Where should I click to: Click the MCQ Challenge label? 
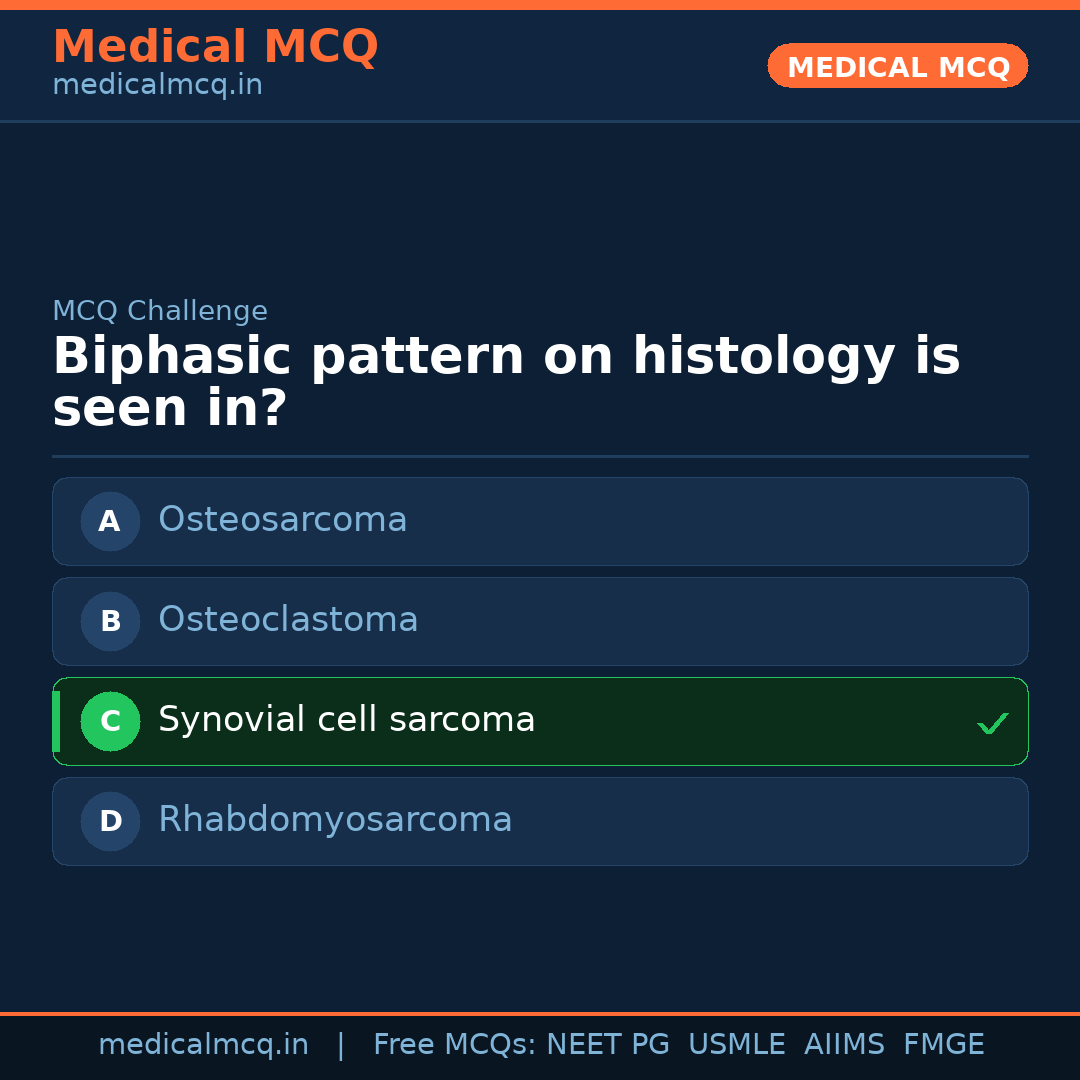(160, 311)
